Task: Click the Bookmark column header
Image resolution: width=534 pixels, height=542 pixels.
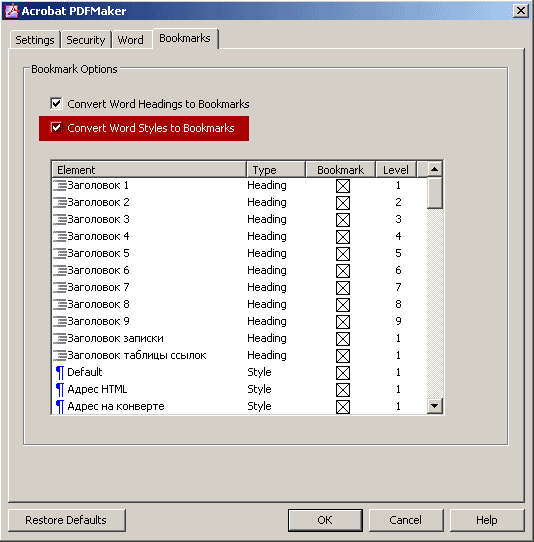Action: (x=340, y=169)
